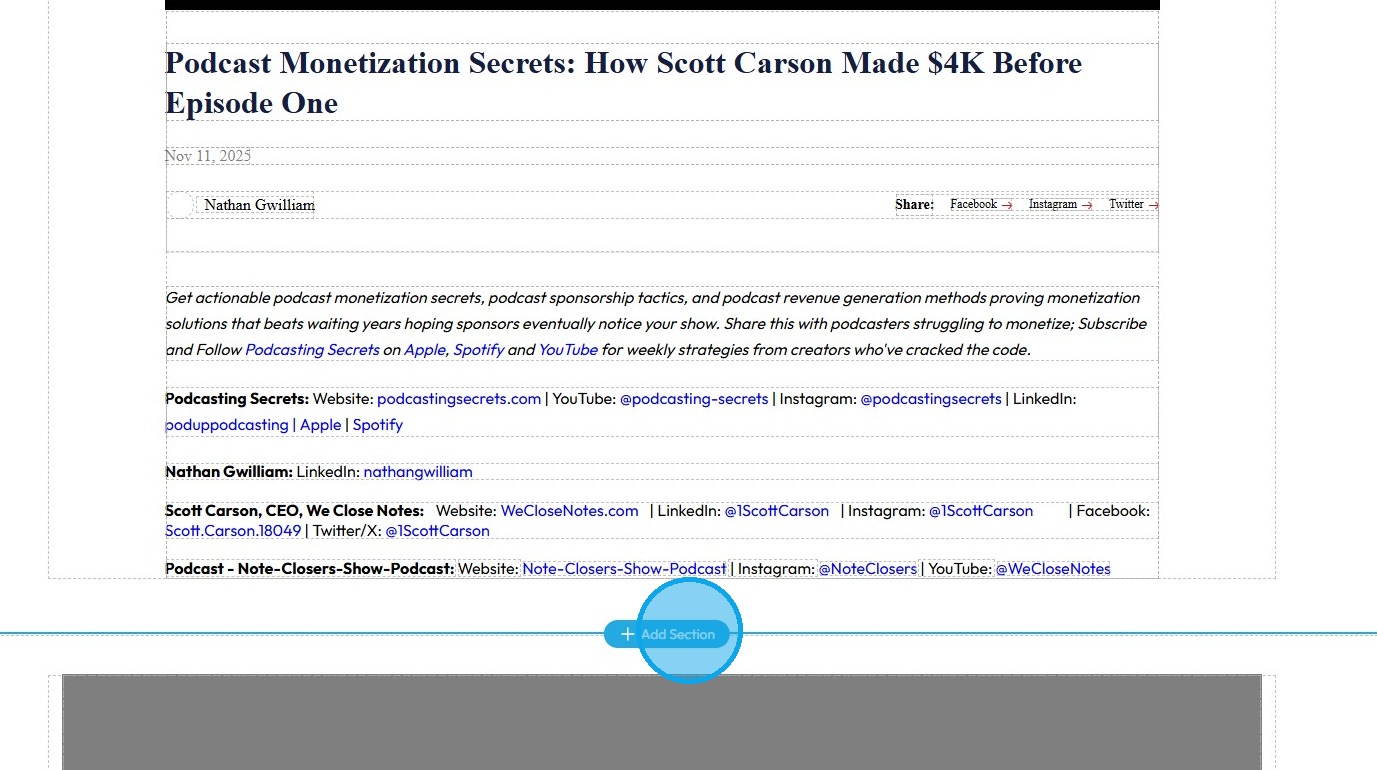This screenshot has height=770, width=1377.
Task: Open the Instagram share link
Action: [x=1060, y=204]
